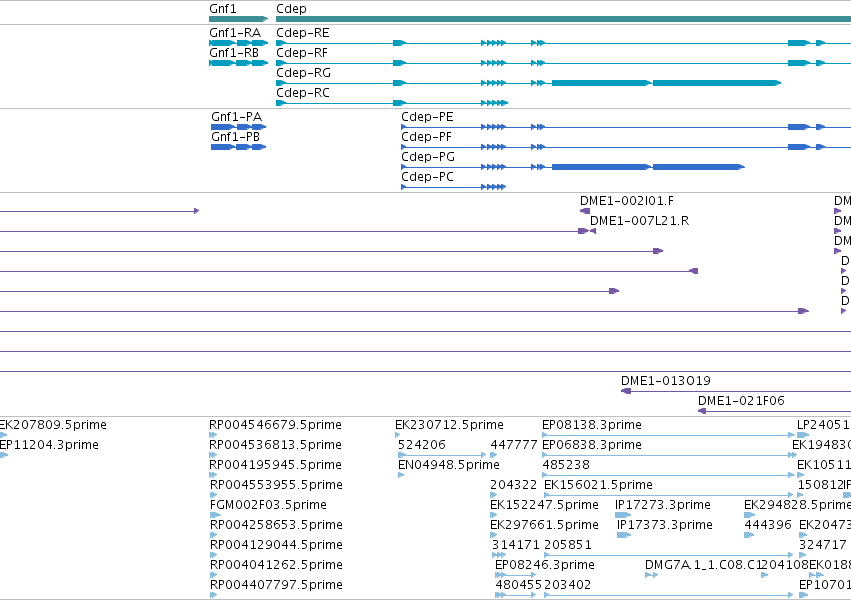851x600 pixels.
Task: Click the DME1-007L21.R clone label
Action: coord(639,221)
